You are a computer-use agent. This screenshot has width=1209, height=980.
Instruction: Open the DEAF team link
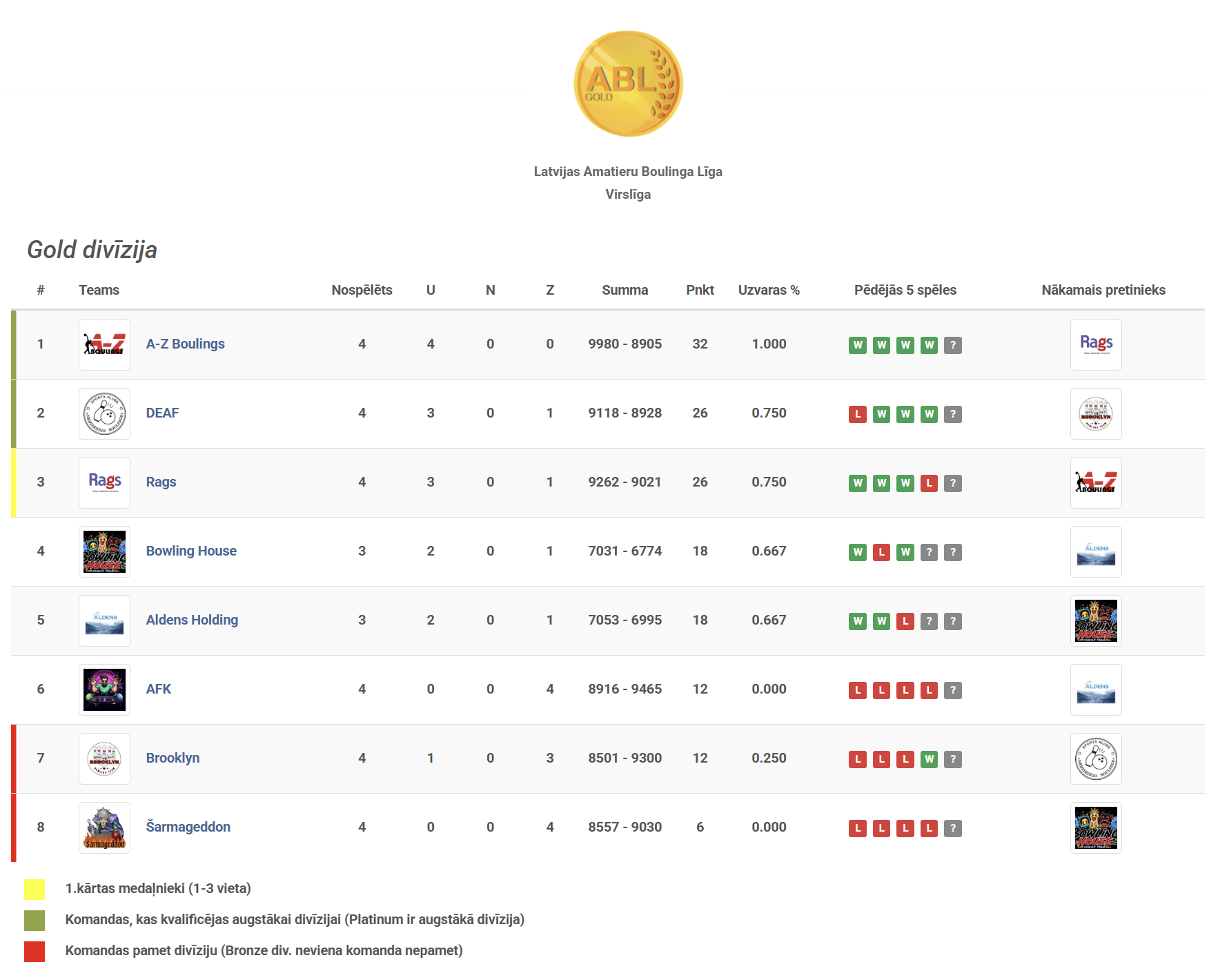(162, 413)
